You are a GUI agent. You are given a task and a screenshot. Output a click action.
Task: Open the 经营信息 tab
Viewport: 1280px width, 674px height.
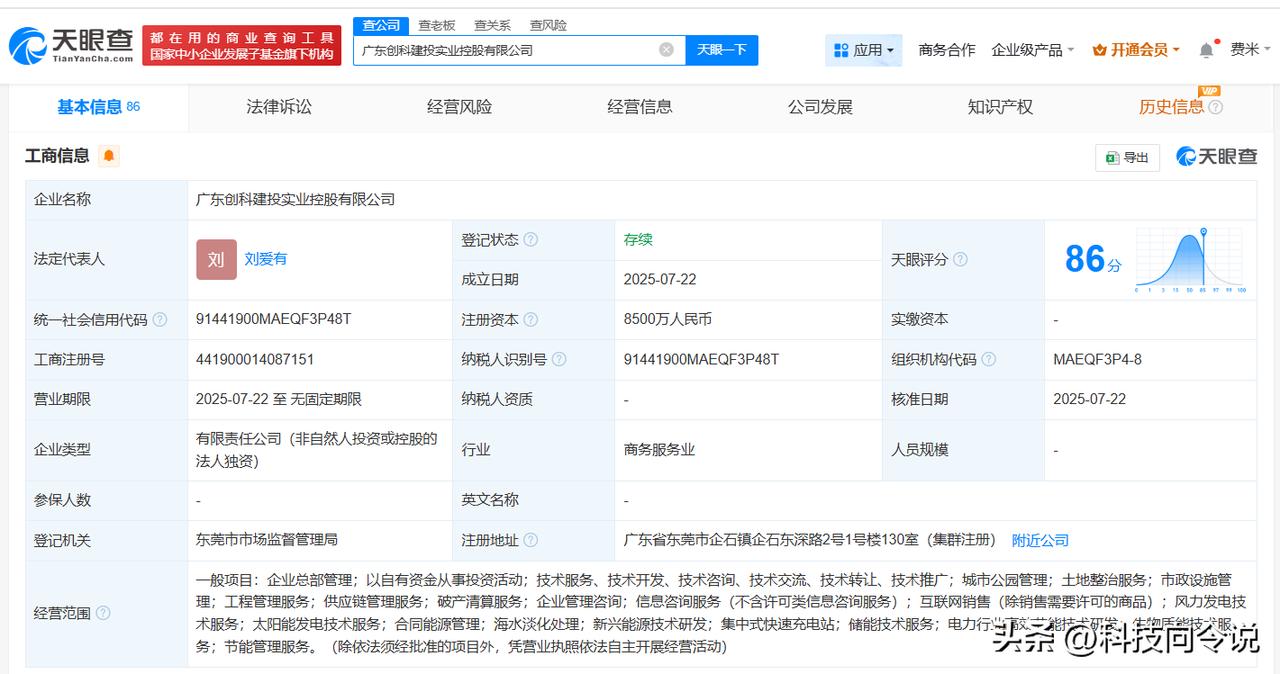pyautogui.click(x=640, y=107)
